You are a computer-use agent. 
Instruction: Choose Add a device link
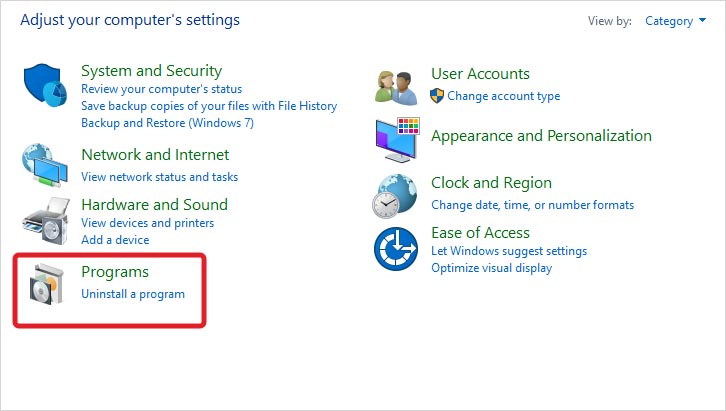[x=115, y=240]
